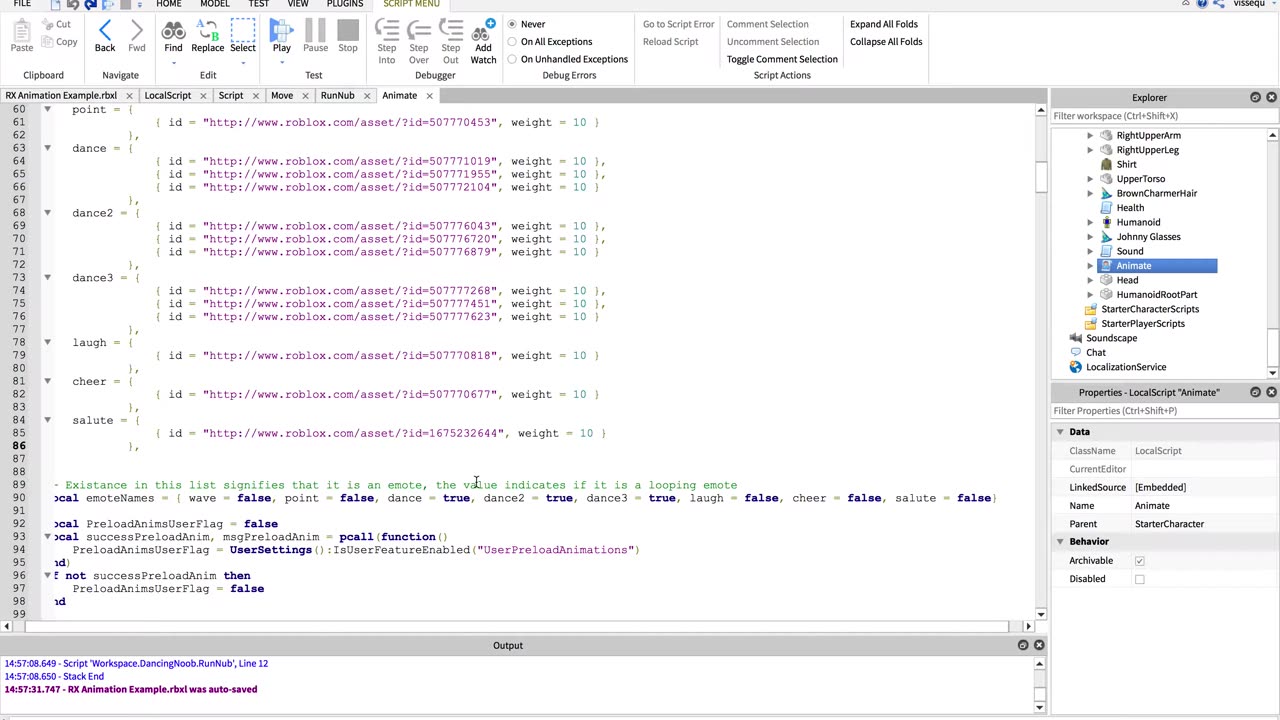1280x720 pixels.
Task: Expand the BrownCharmerHair tree node
Action: point(1090,193)
